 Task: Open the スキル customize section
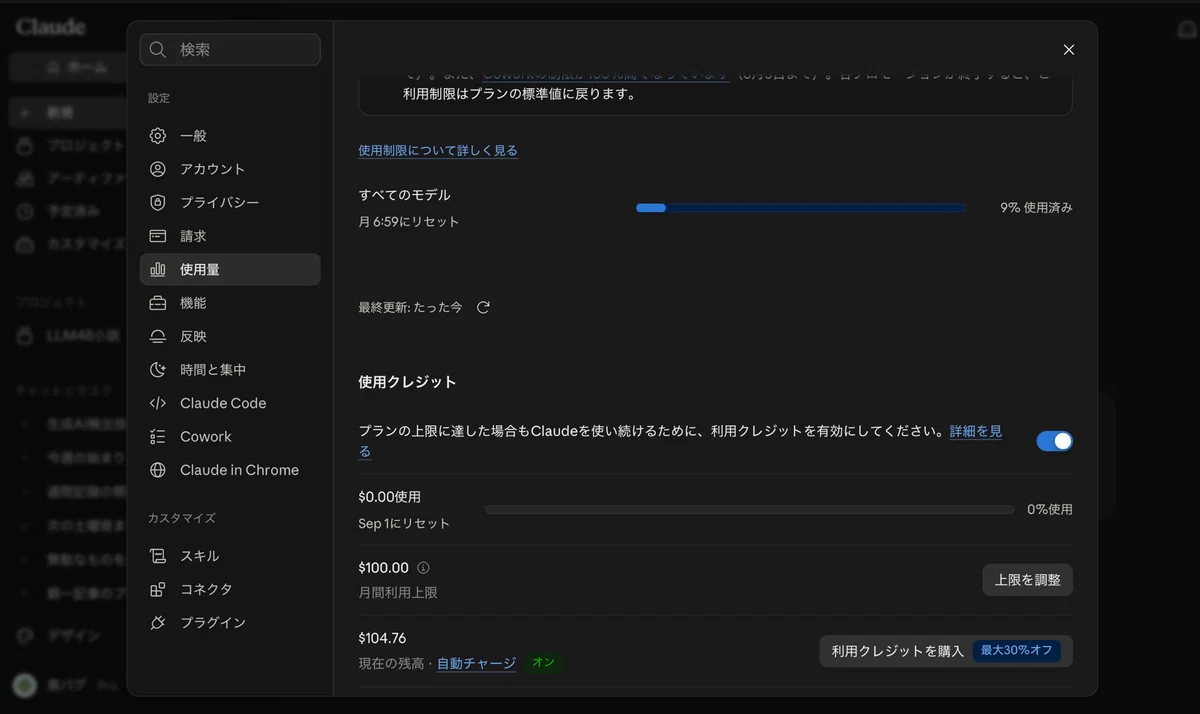click(230, 556)
